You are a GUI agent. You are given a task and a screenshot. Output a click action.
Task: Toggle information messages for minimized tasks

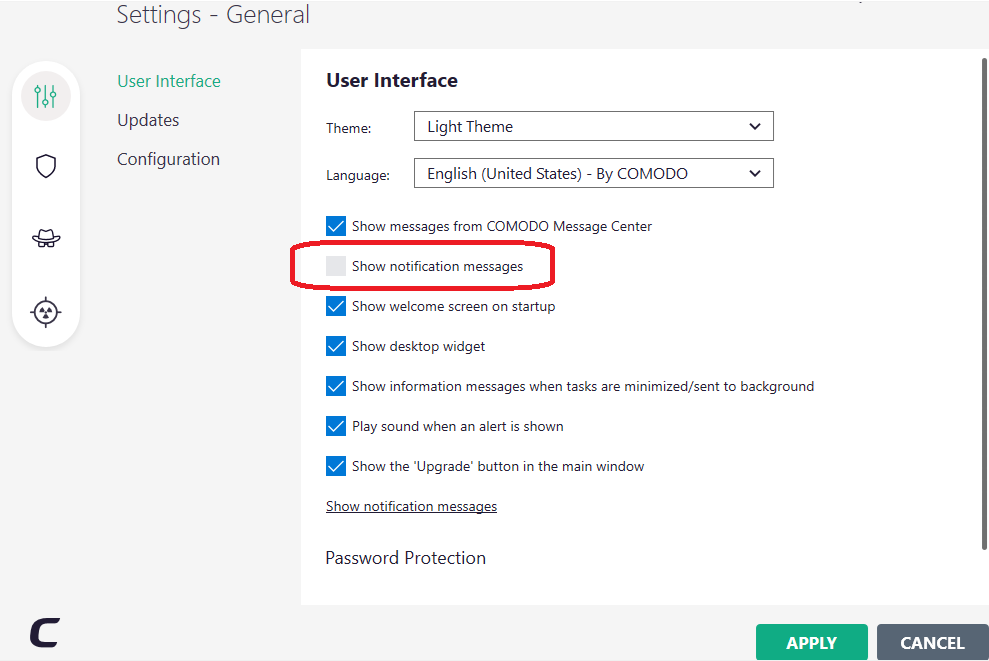coord(336,386)
